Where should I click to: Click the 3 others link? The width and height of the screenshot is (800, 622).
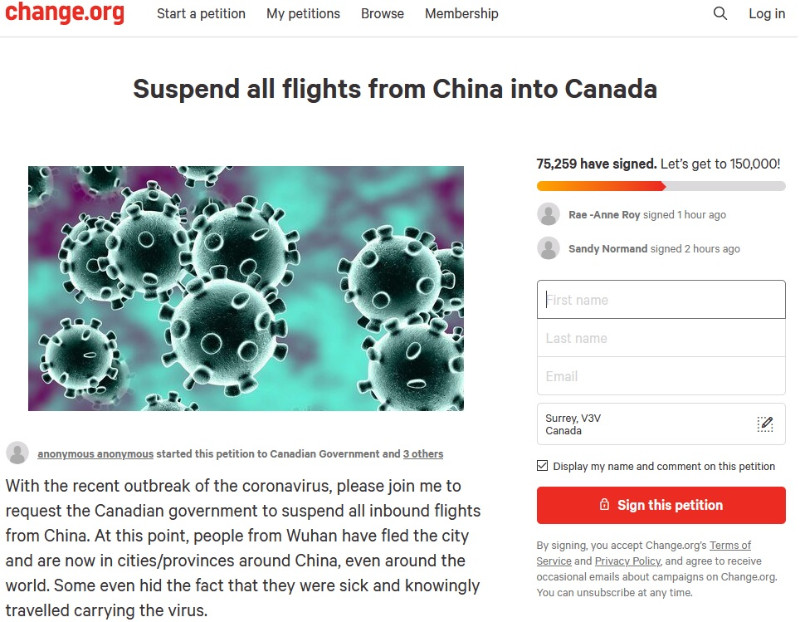[x=423, y=454]
